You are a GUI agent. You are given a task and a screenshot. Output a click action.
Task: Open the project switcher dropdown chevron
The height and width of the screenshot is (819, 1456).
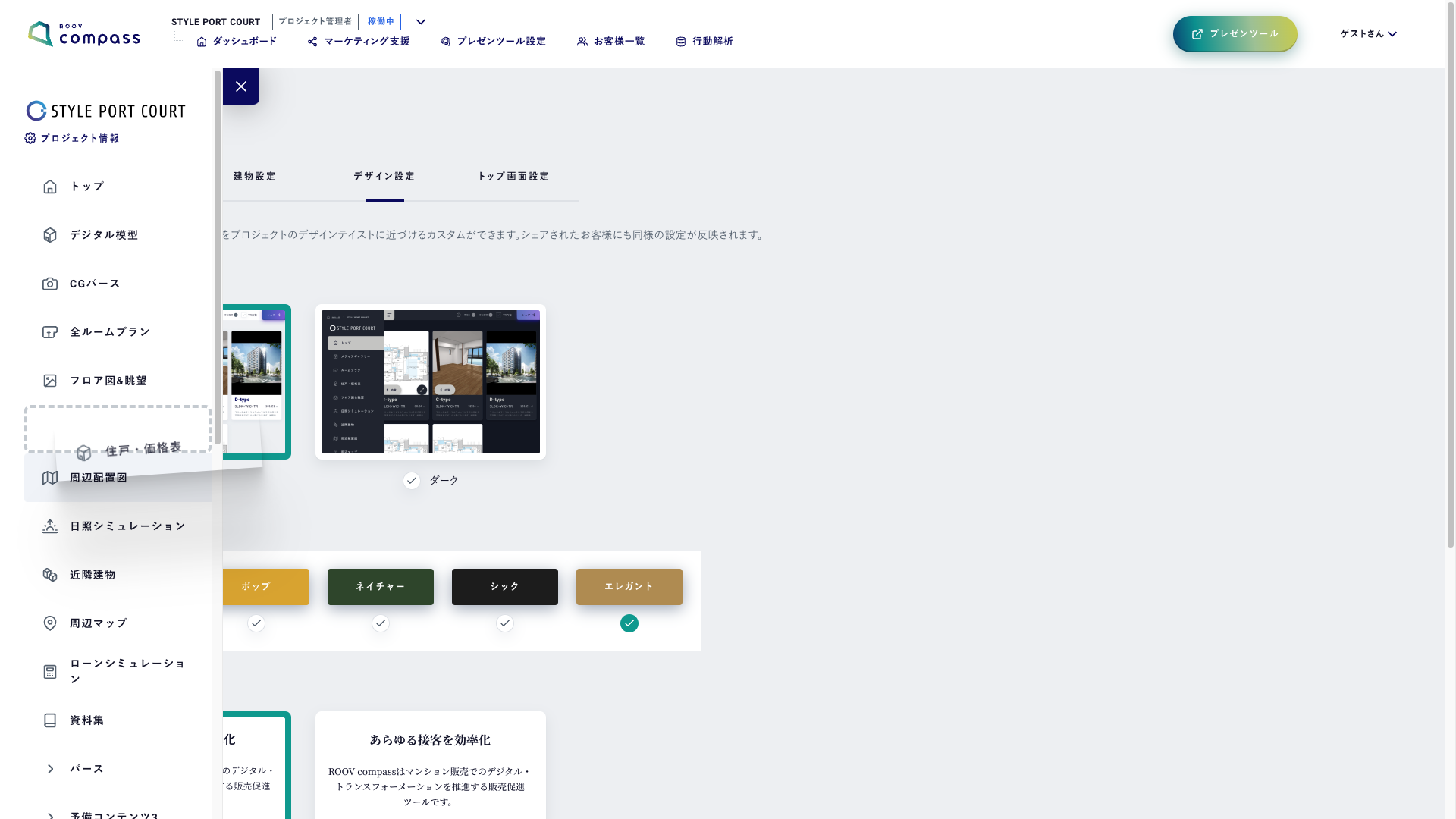(421, 22)
